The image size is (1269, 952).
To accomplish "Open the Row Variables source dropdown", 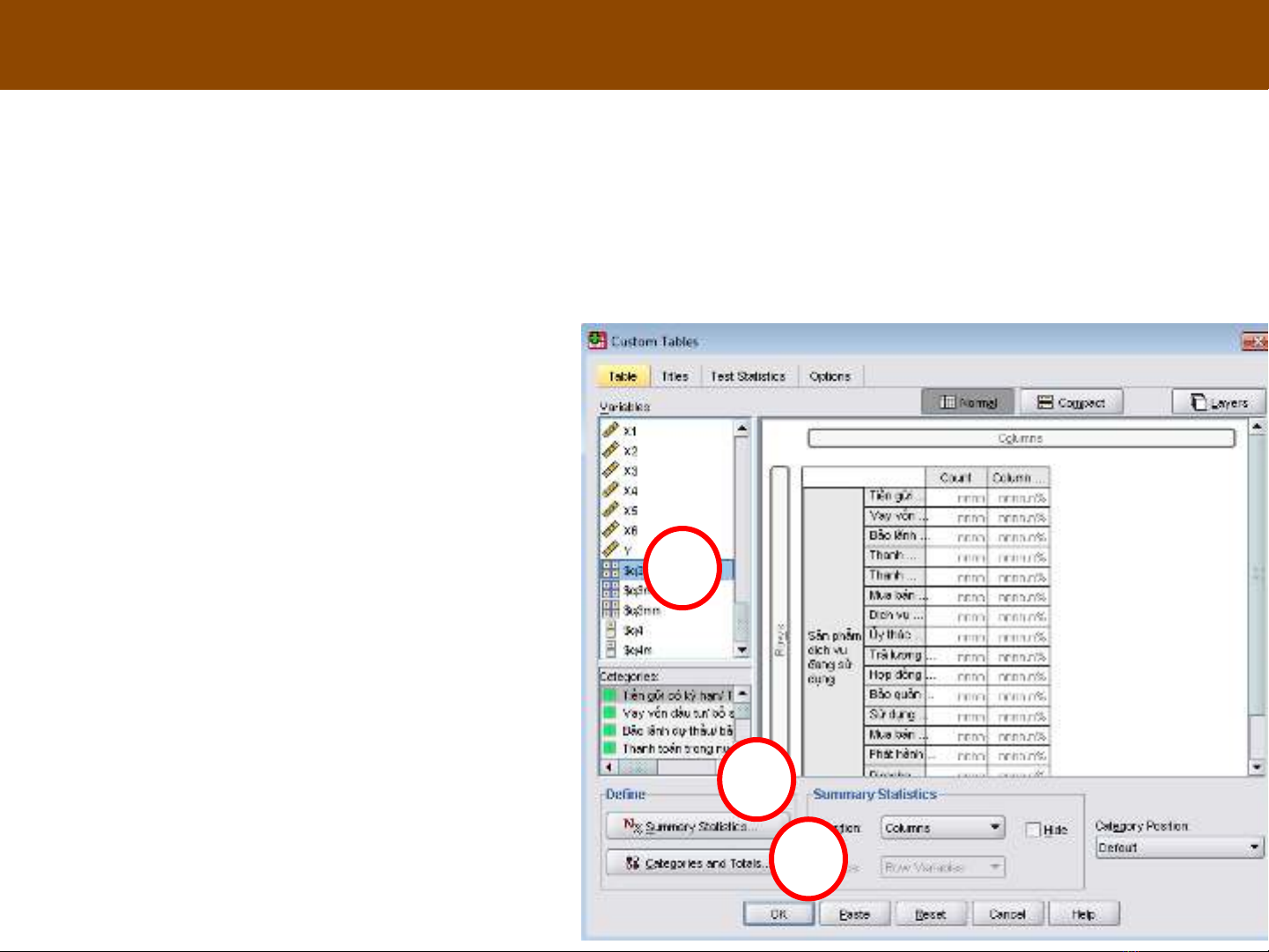I will 942,867.
